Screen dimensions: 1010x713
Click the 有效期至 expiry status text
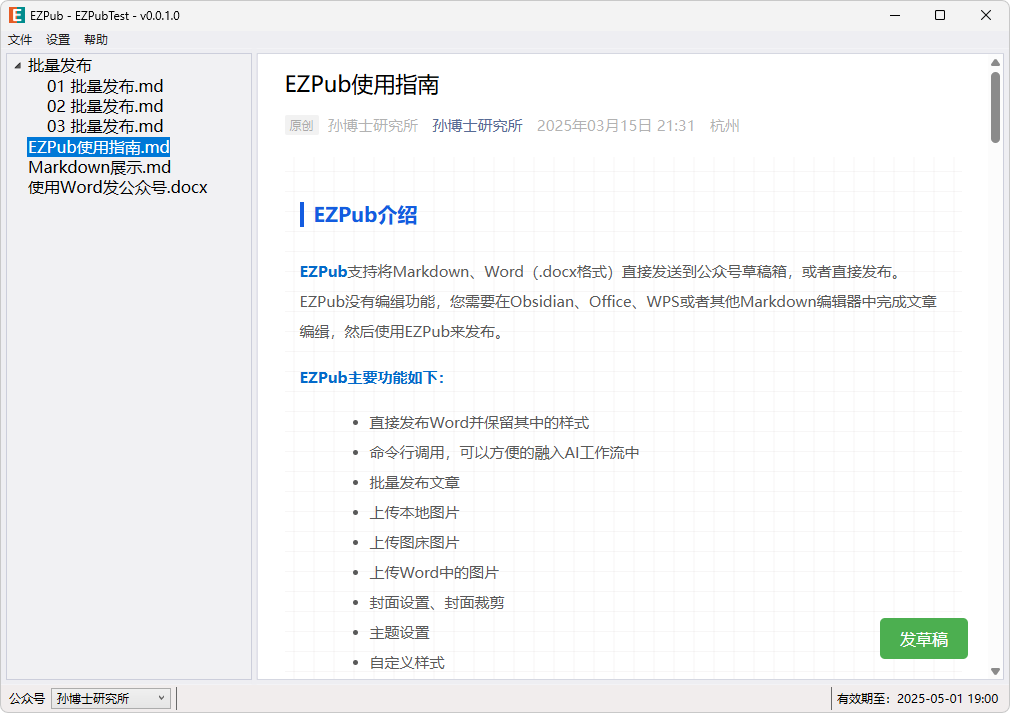click(917, 698)
